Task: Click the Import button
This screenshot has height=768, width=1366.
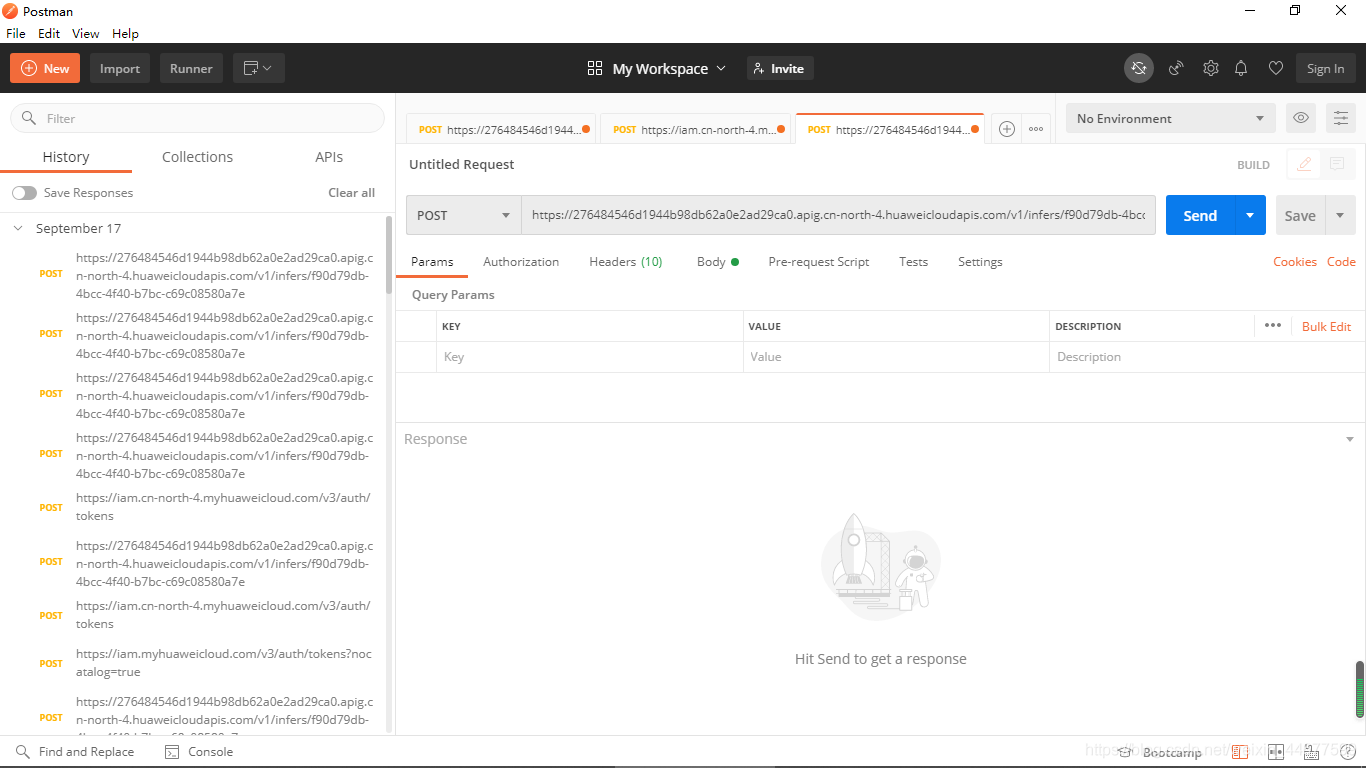Action: click(x=120, y=68)
